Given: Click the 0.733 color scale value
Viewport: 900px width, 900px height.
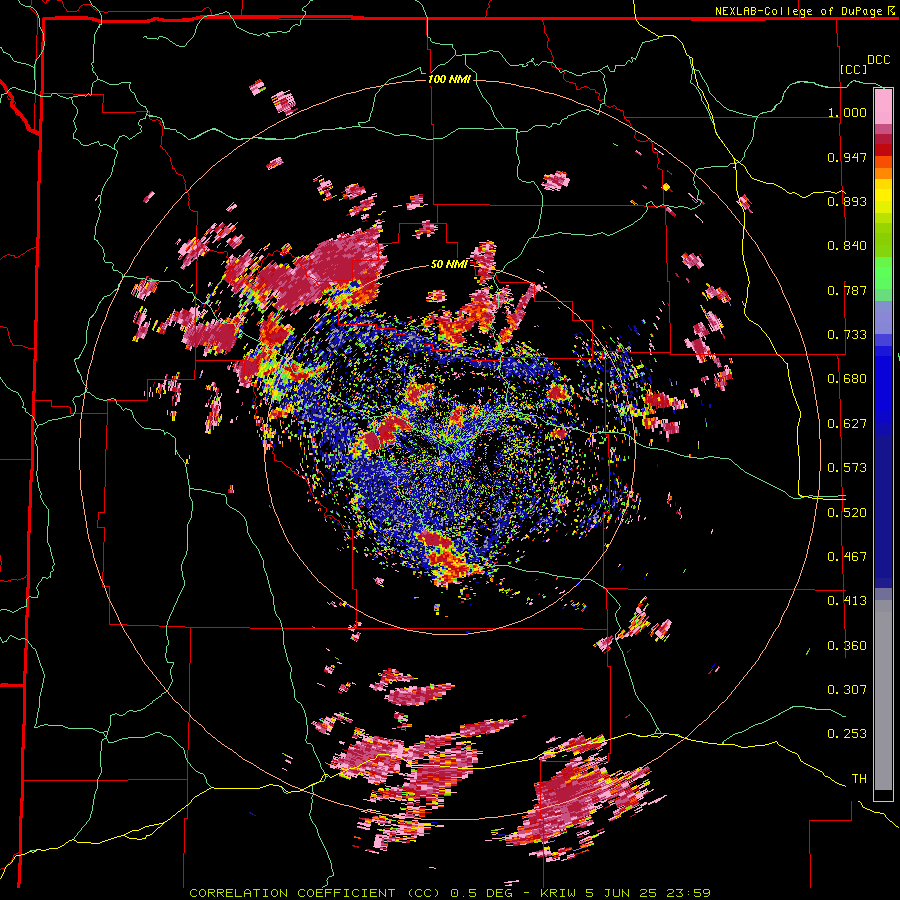Looking at the screenshot, I should pyautogui.click(x=847, y=335).
